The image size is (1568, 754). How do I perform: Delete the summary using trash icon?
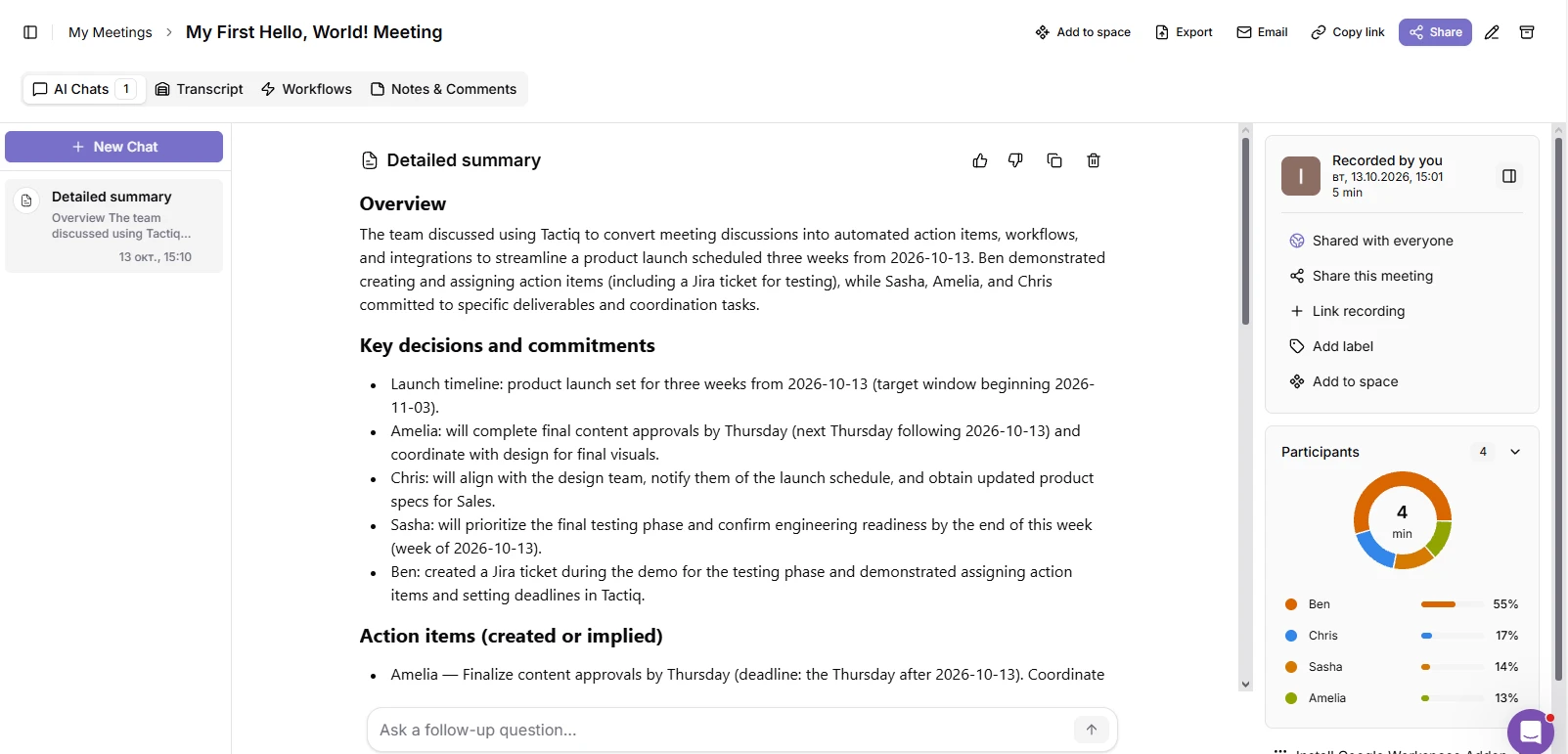(1094, 160)
